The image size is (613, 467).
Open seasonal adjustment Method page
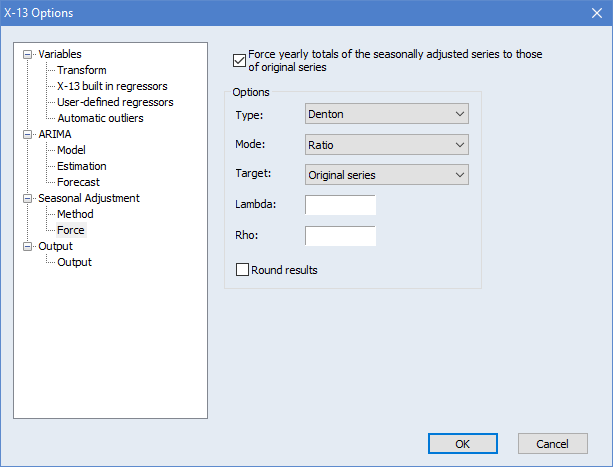[75, 214]
